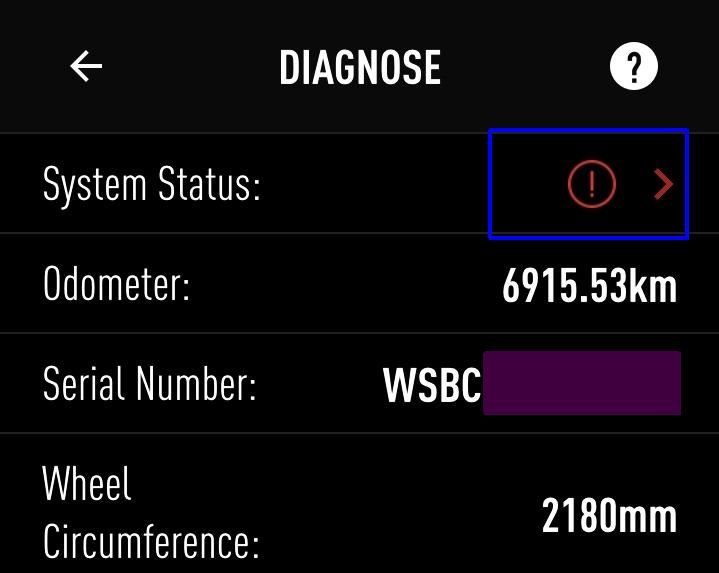
Task: Click the red system status warning icon
Action: [591, 184]
